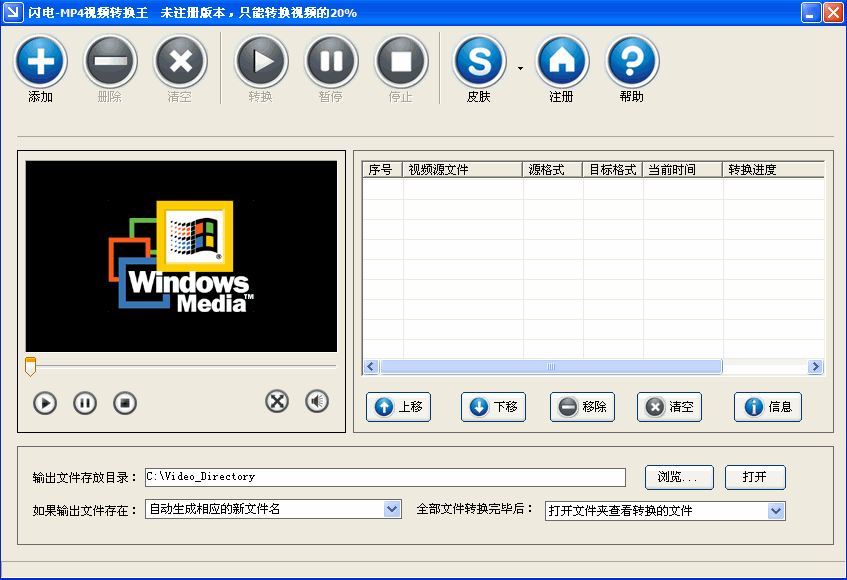Open the 皮肤 (skin) S icon
This screenshot has width=847, height=580.
479,61
